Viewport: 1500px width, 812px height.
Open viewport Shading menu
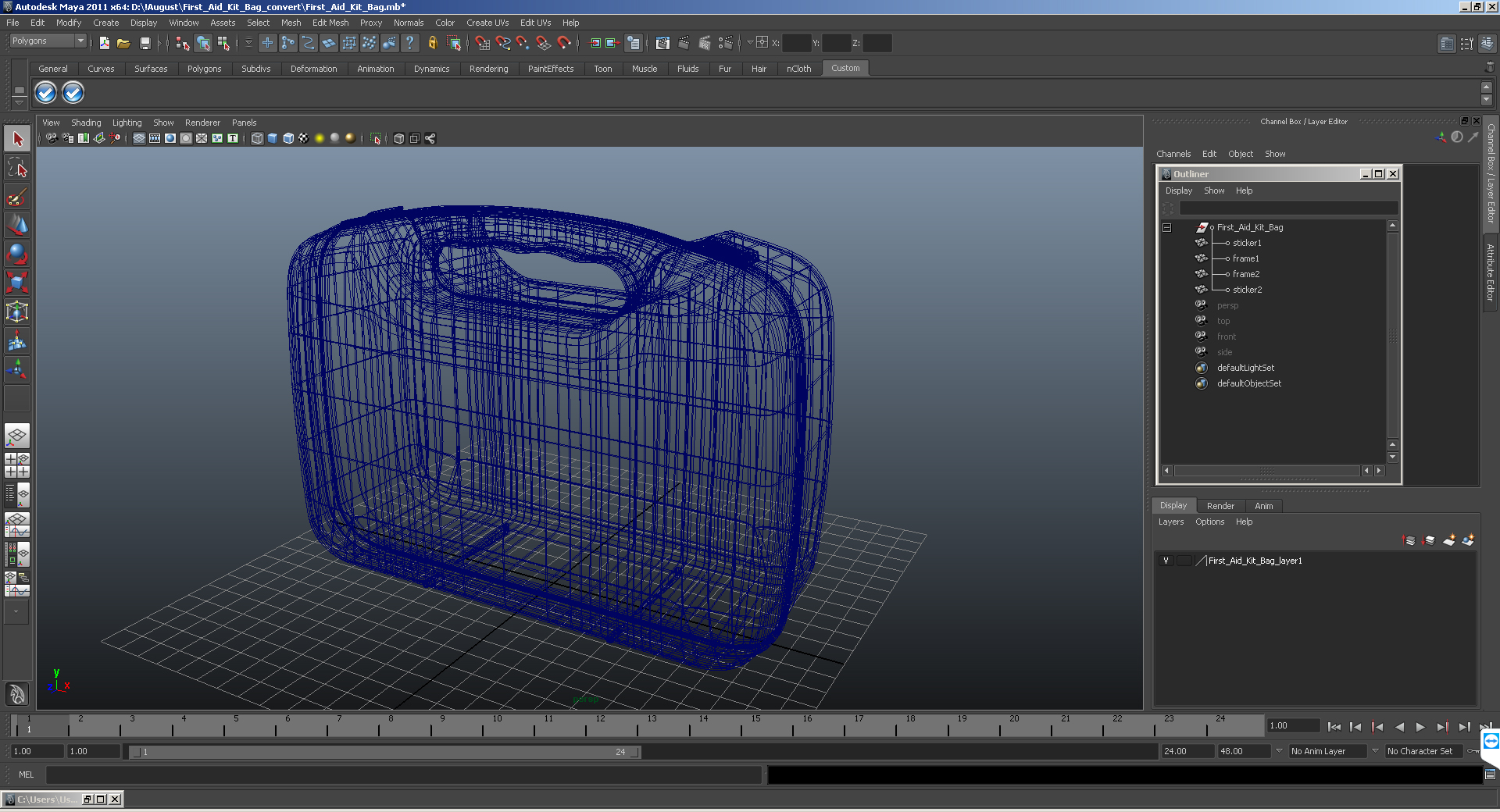click(x=86, y=123)
